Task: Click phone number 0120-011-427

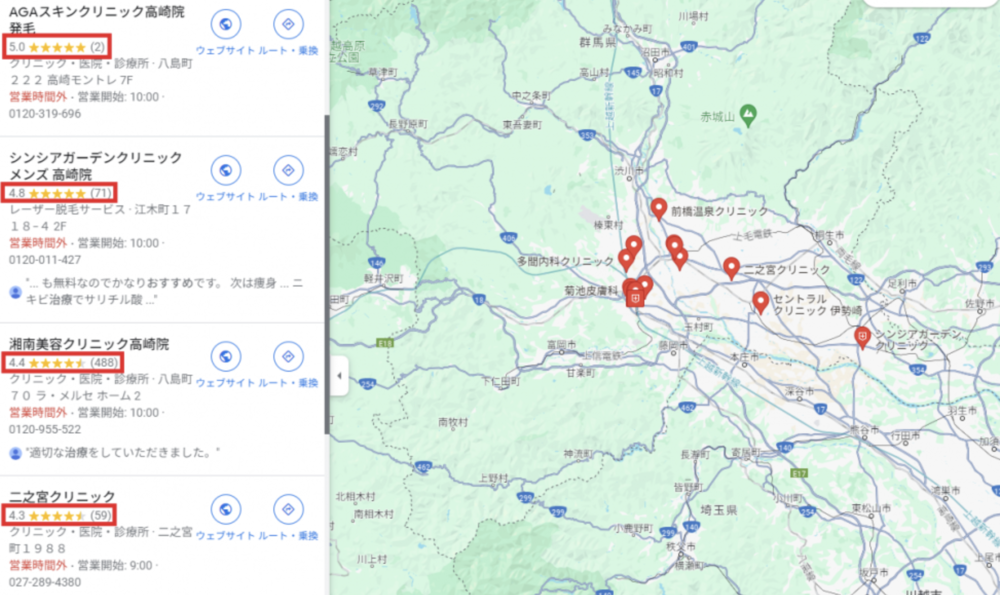Action: pyautogui.click(x=45, y=260)
